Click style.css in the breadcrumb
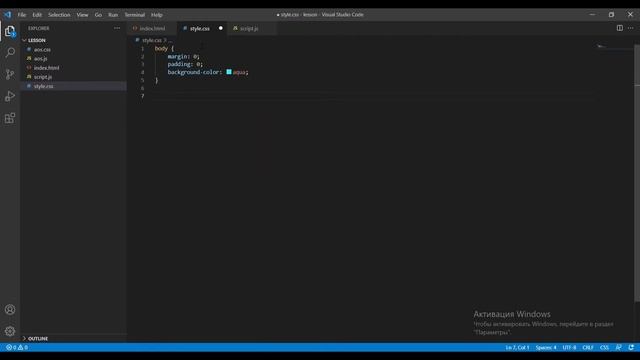This screenshot has width=640, height=360. pos(152,40)
